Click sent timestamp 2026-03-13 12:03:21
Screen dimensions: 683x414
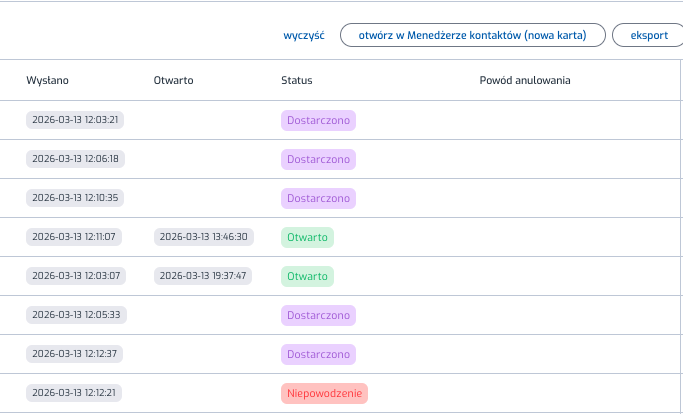(x=76, y=120)
